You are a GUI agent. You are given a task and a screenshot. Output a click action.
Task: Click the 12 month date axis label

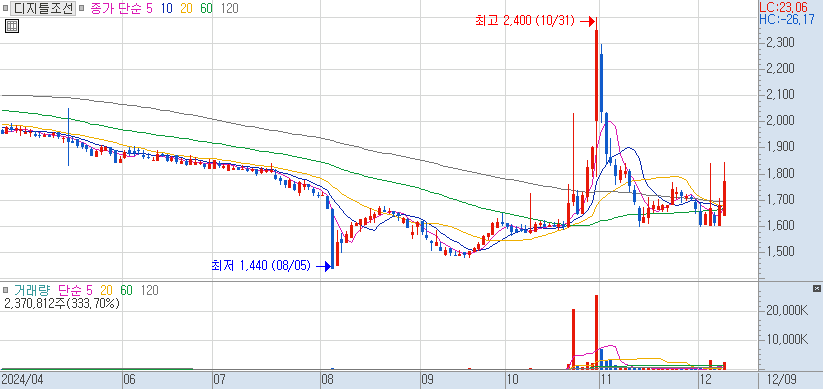click(705, 379)
